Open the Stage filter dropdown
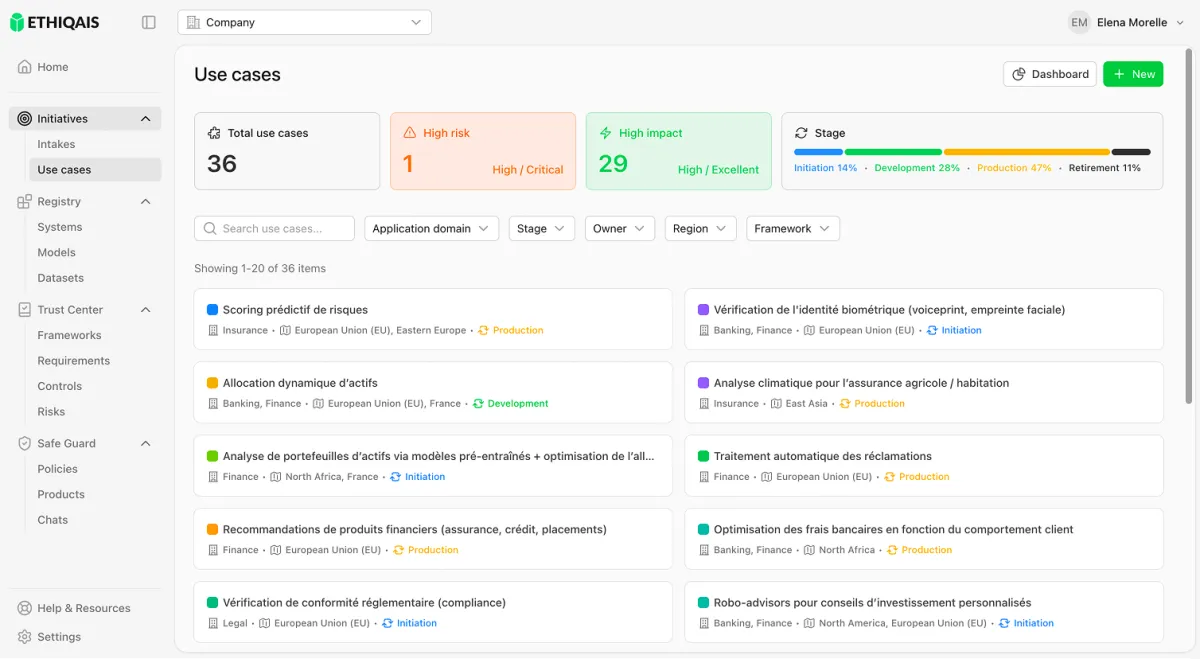This screenshot has height=659, width=1200. pyautogui.click(x=541, y=229)
